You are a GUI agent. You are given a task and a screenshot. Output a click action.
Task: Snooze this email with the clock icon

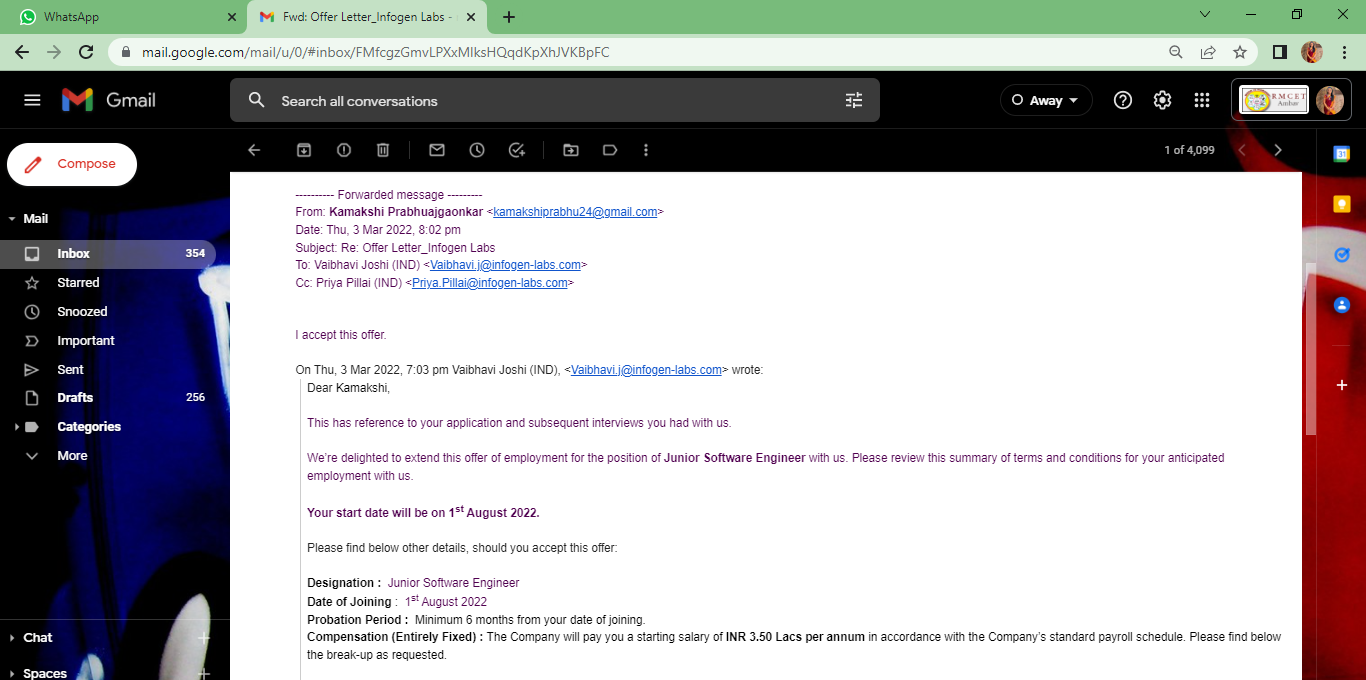(477, 150)
